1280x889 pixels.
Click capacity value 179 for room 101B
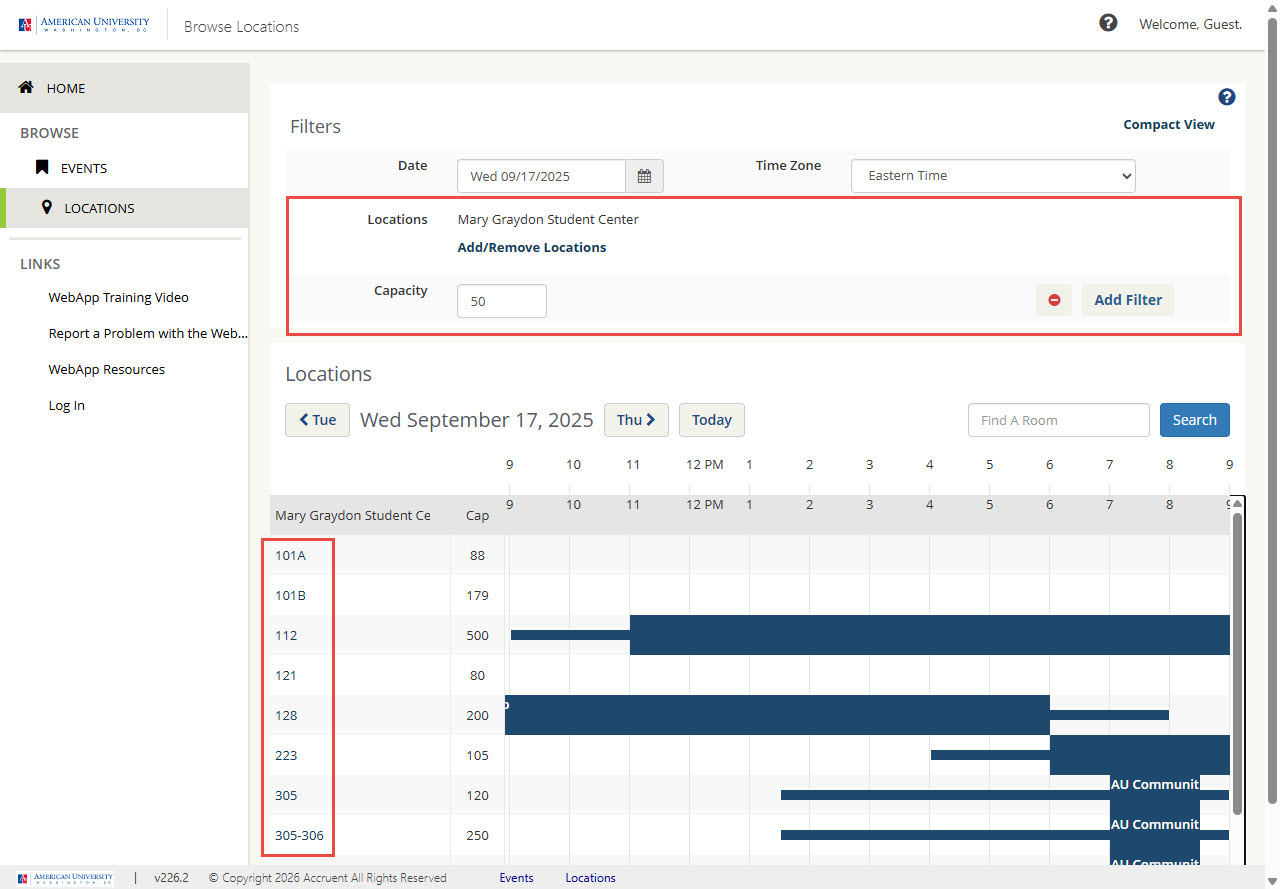coord(477,595)
